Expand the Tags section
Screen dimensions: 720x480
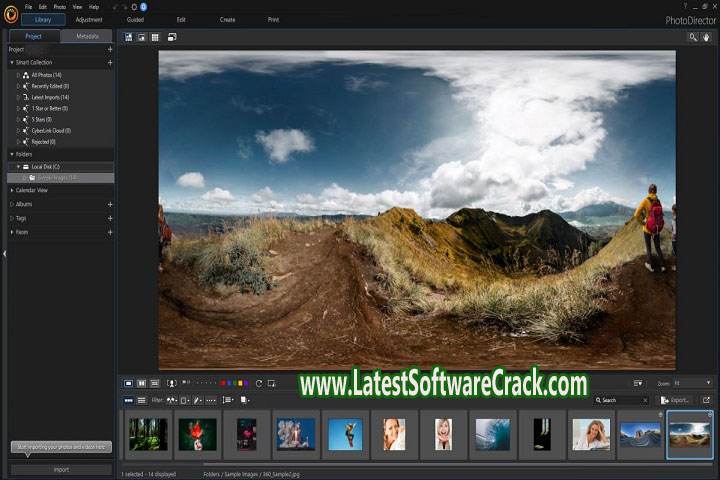click(x=12, y=218)
